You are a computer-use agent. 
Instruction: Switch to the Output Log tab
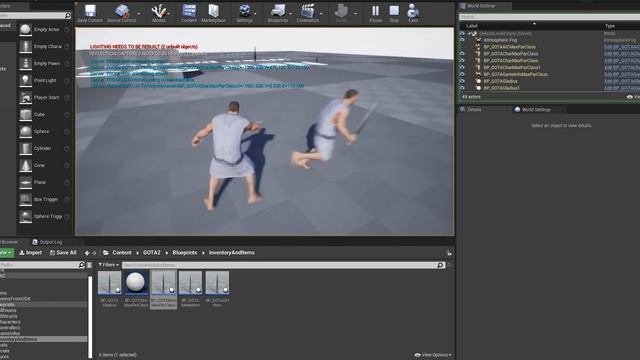point(47,242)
